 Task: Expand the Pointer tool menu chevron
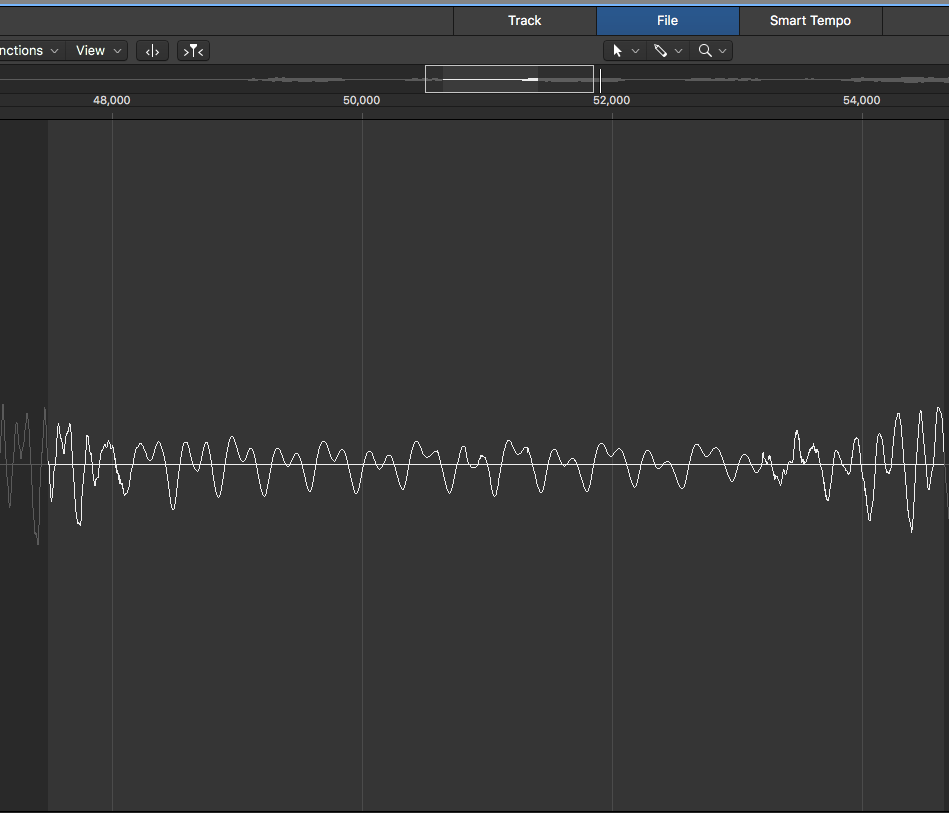click(x=635, y=51)
